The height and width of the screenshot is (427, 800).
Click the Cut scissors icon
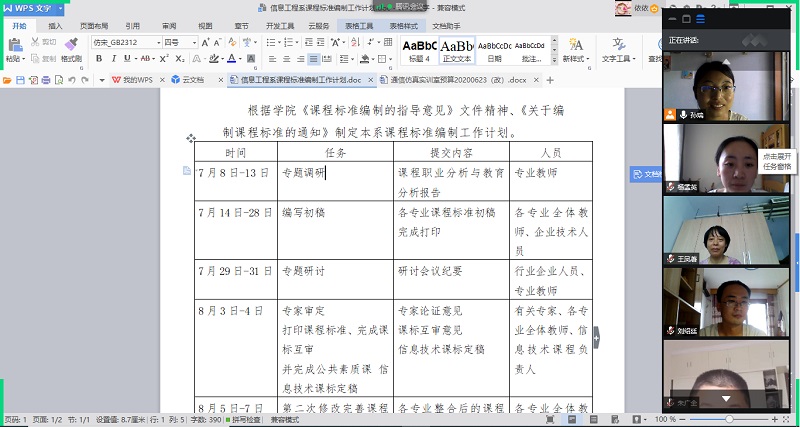[x=35, y=42]
